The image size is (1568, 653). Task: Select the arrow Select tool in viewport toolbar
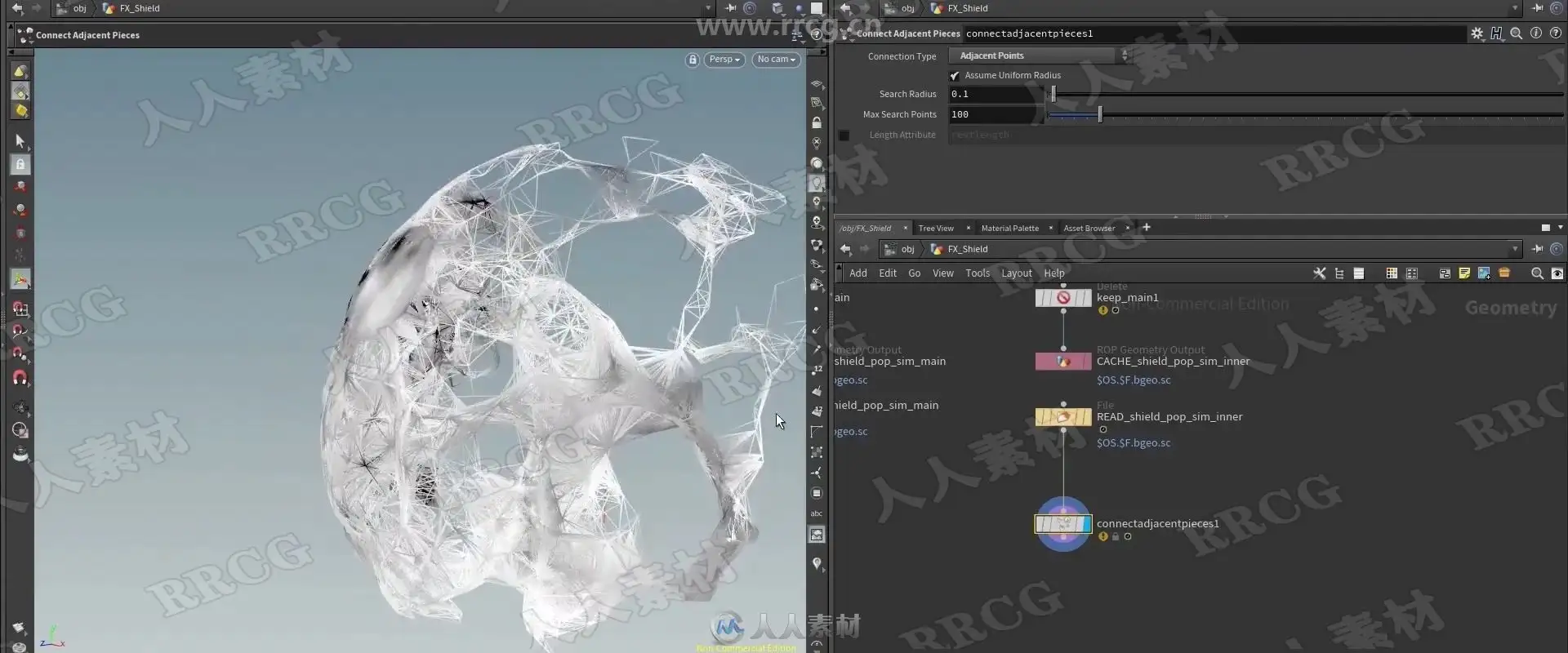(x=20, y=141)
